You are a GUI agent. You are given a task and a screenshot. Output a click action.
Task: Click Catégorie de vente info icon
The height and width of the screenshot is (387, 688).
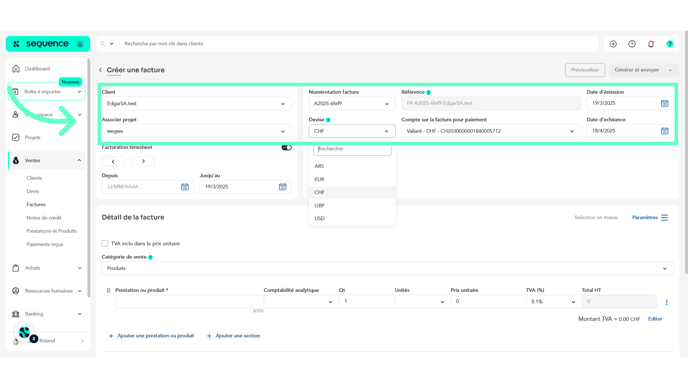click(x=150, y=258)
